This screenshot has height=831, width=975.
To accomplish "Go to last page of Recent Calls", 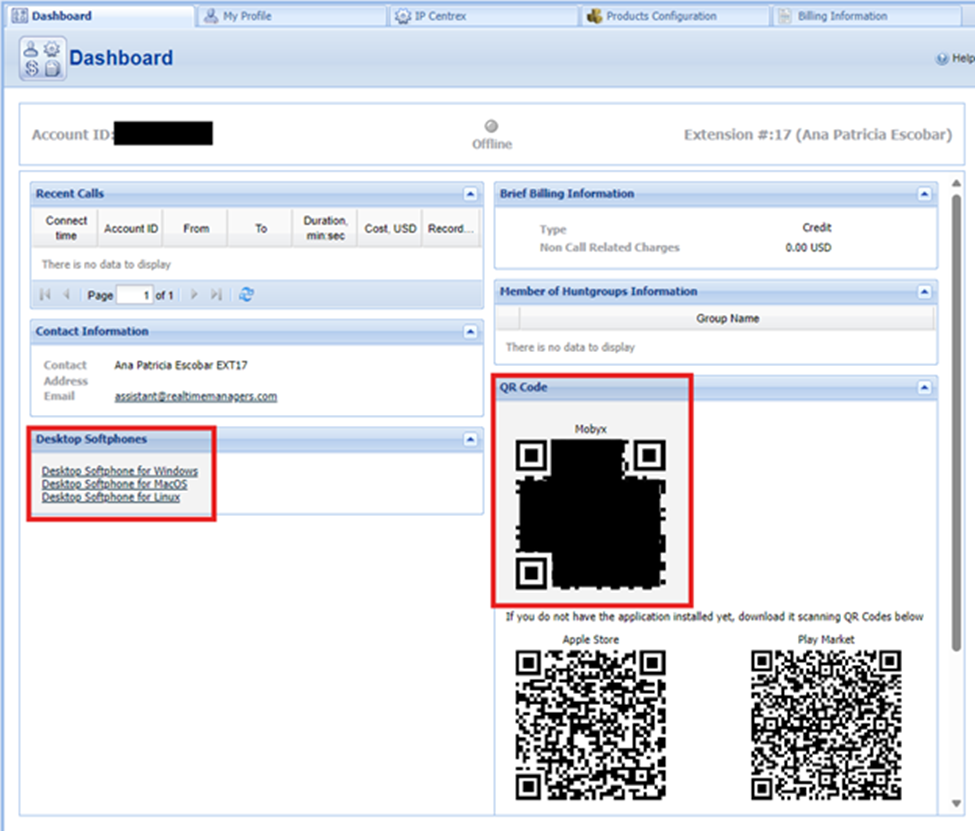I will click(x=216, y=295).
